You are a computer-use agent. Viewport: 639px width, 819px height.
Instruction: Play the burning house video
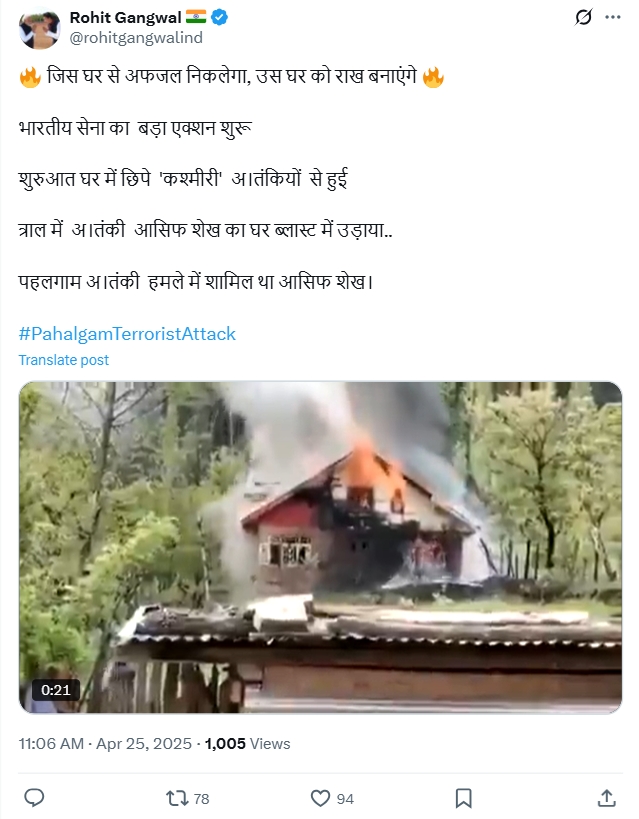point(320,547)
